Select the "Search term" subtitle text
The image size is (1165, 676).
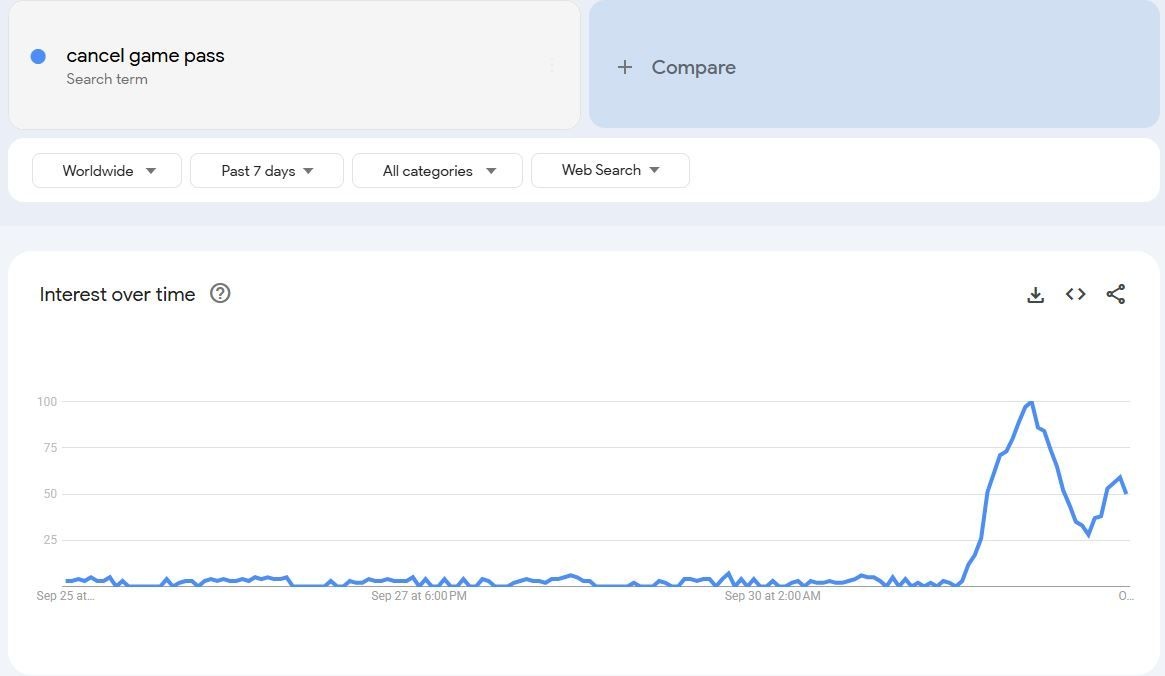point(107,79)
